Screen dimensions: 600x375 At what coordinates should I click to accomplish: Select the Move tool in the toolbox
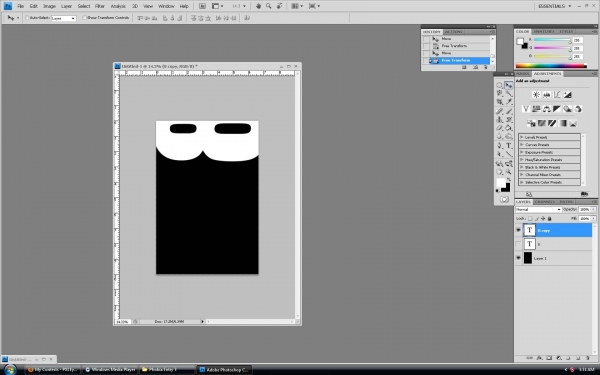[x=509, y=85]
